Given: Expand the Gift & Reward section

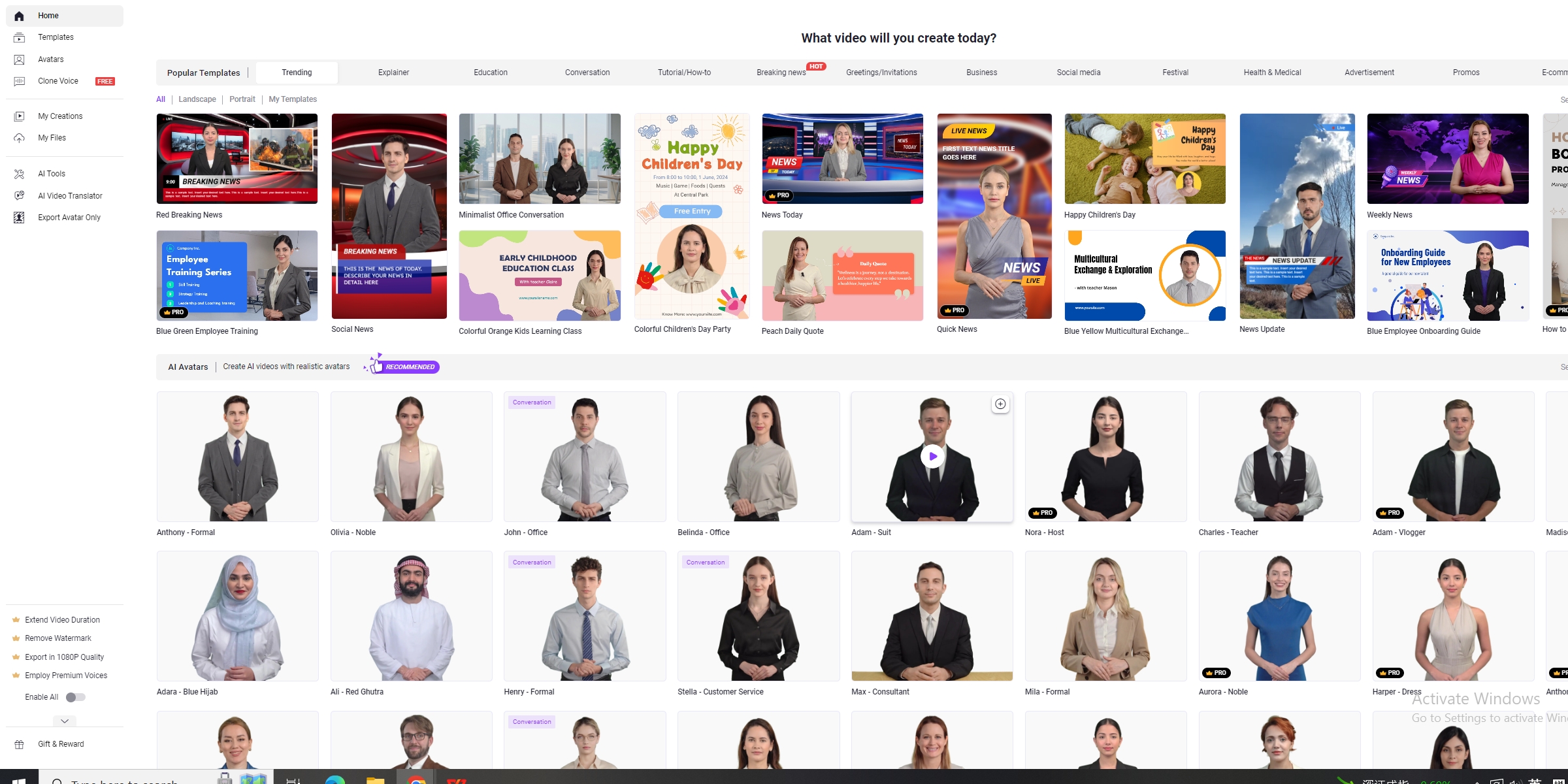Looking at the screenshot, I should (60, 744).
